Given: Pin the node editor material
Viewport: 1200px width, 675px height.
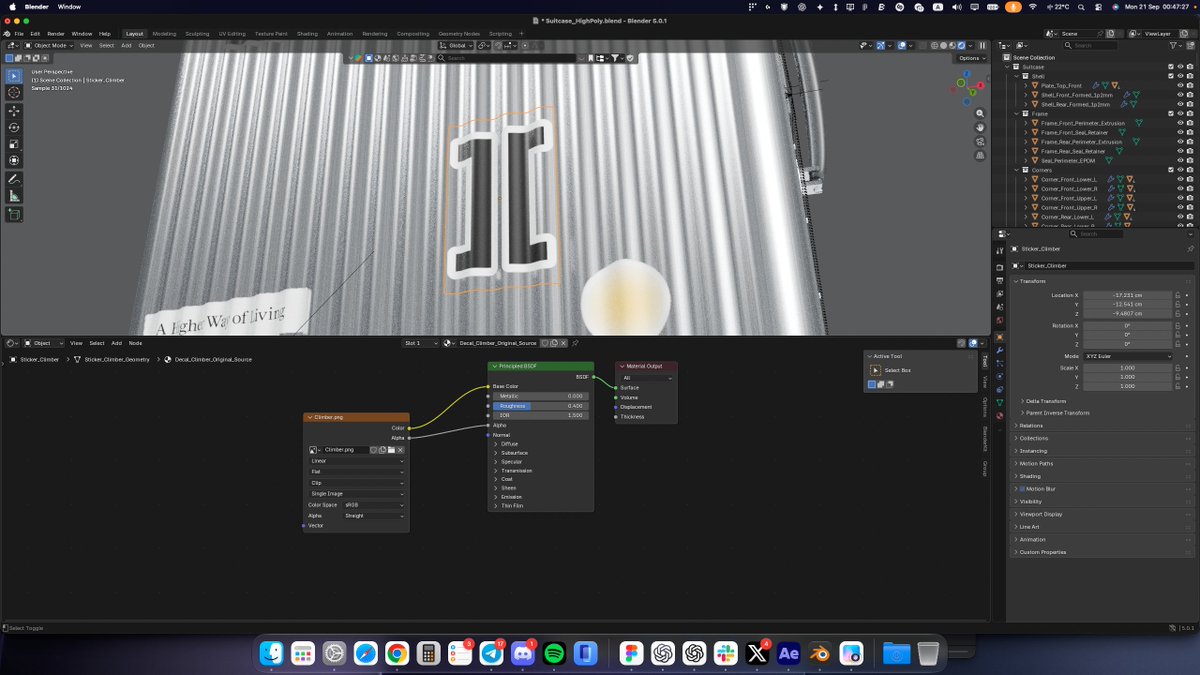Looking at the screenshot, I should click(x=575, y=343).
